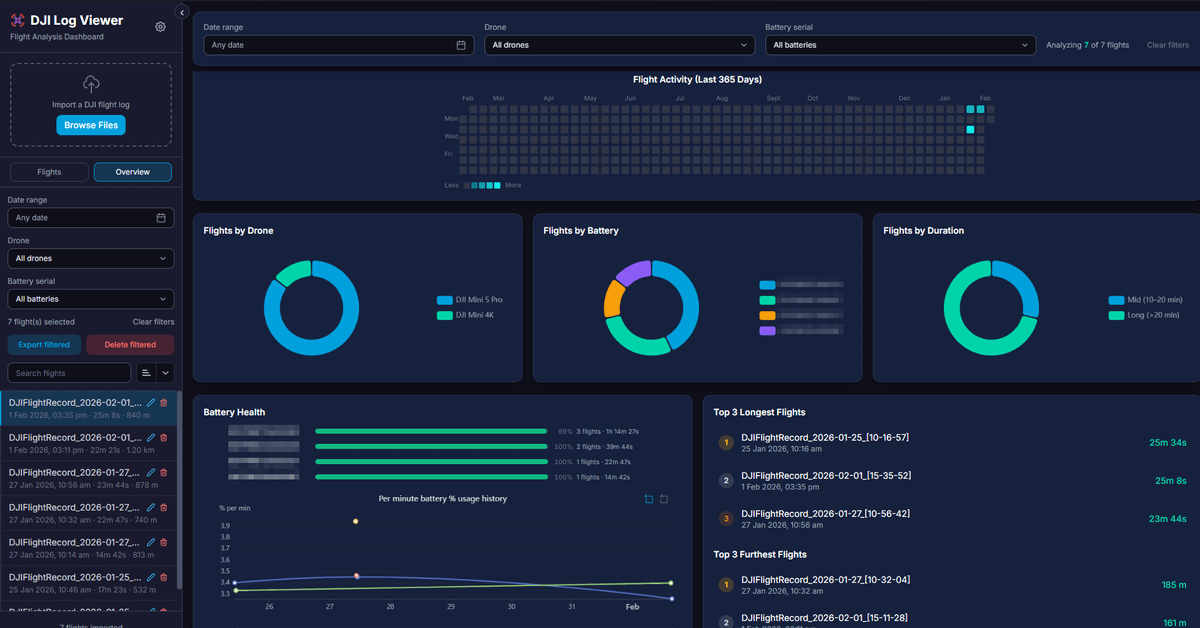Click the Browse Files button
Screen dimensions: 1200x628
pos(91,125)
